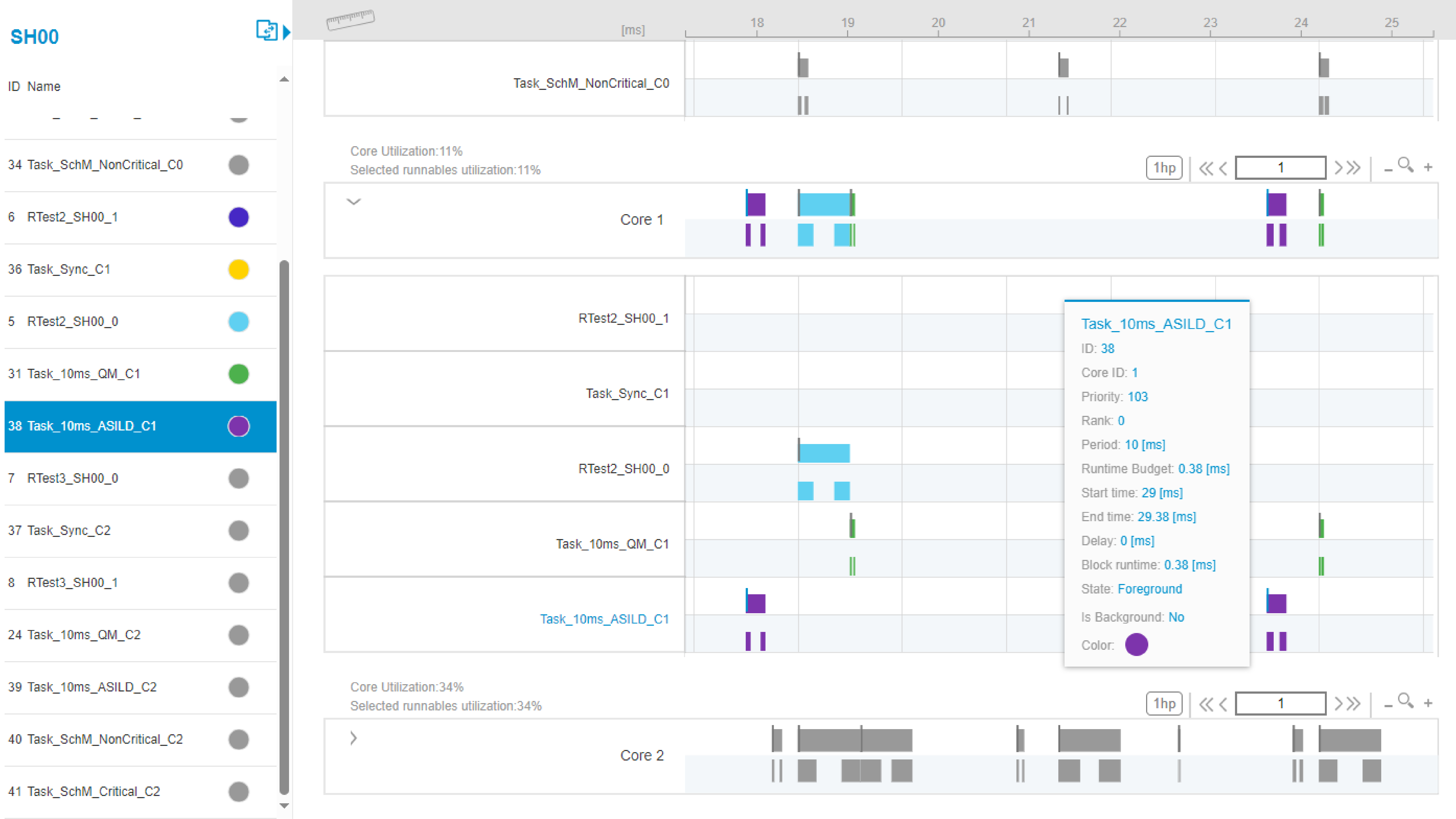Toggle the gray dot for Task_SchM_NonCritical_C0
The width and height of the screenshot is (1456, 819).
pos(239,164)
